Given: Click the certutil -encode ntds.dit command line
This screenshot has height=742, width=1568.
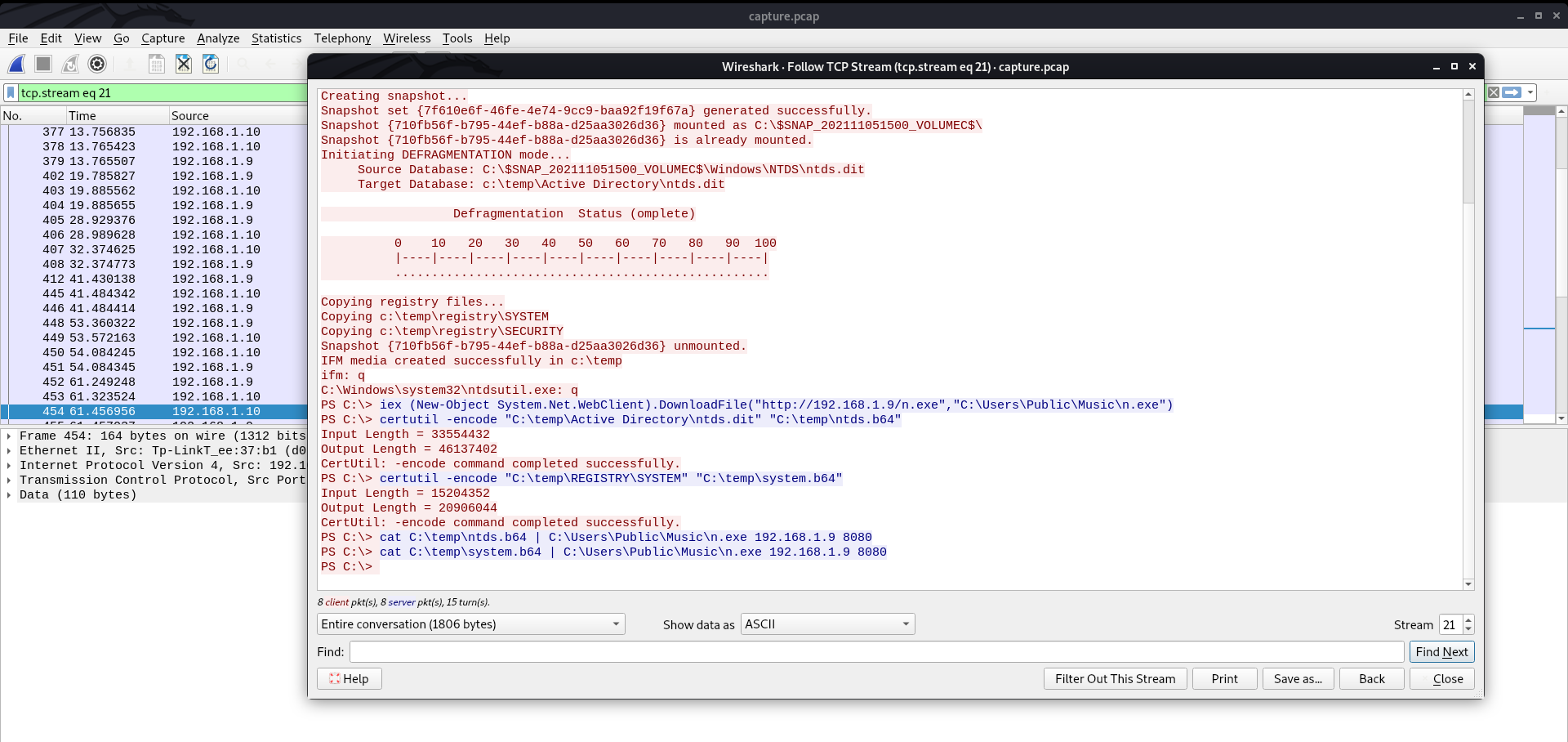Looking at the screenshot, I should (611, 419).
